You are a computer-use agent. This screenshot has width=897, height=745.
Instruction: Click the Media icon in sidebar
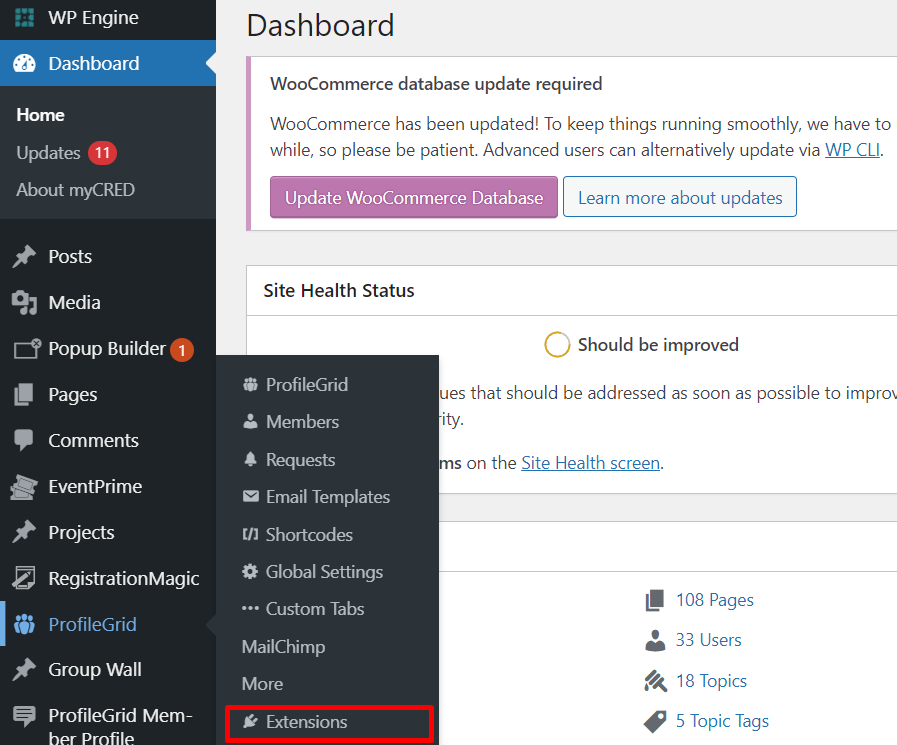[x=25, y=302]
